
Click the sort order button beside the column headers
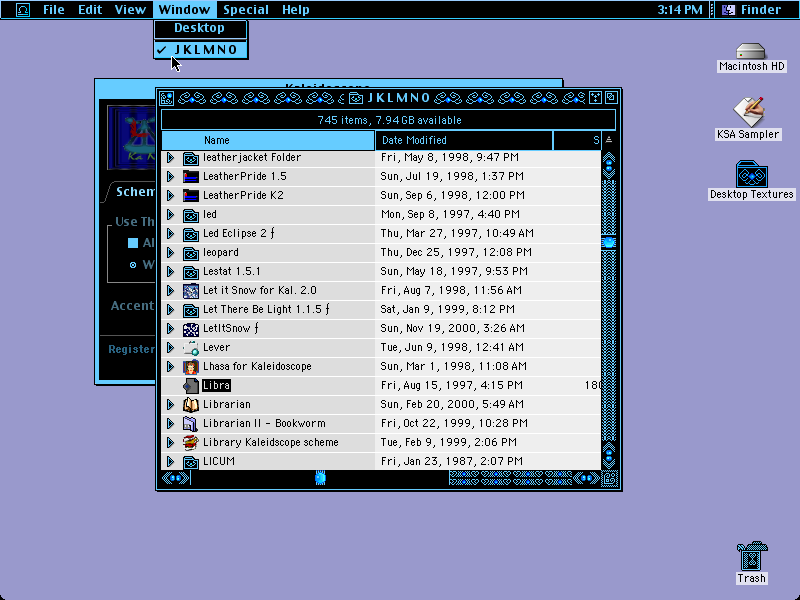609,140
